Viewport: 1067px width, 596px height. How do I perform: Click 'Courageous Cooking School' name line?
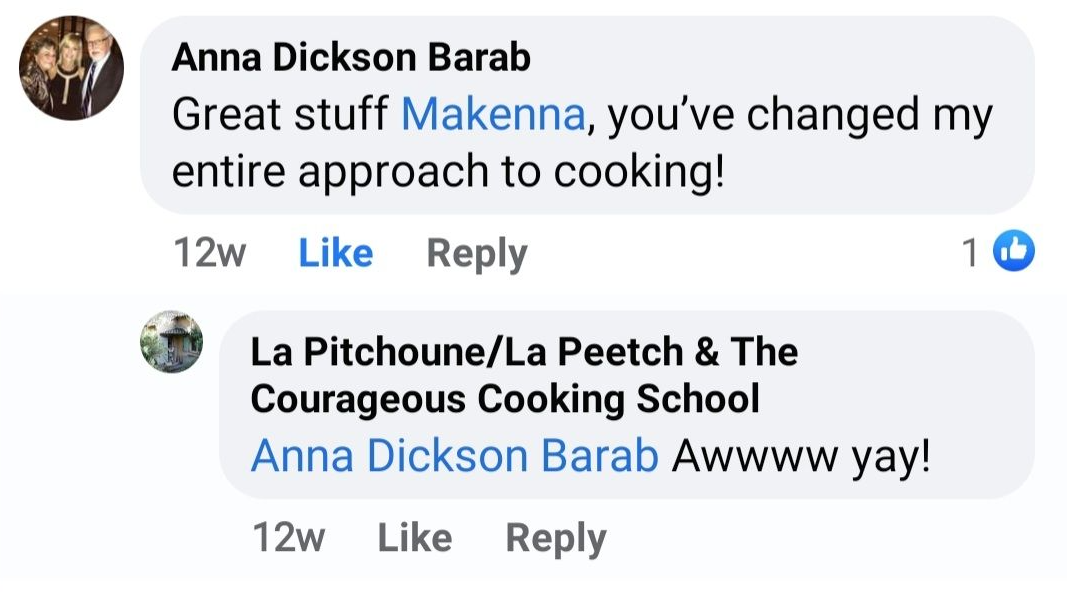coord(505,399)
